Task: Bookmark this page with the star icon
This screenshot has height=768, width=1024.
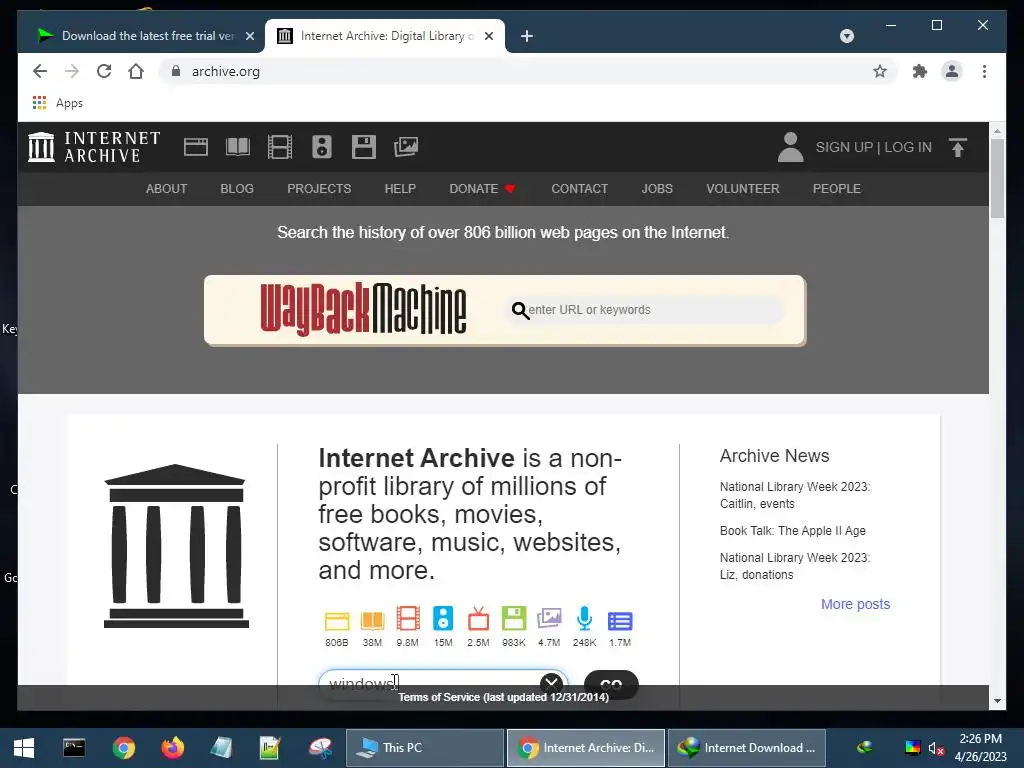Action: point(880,71)
